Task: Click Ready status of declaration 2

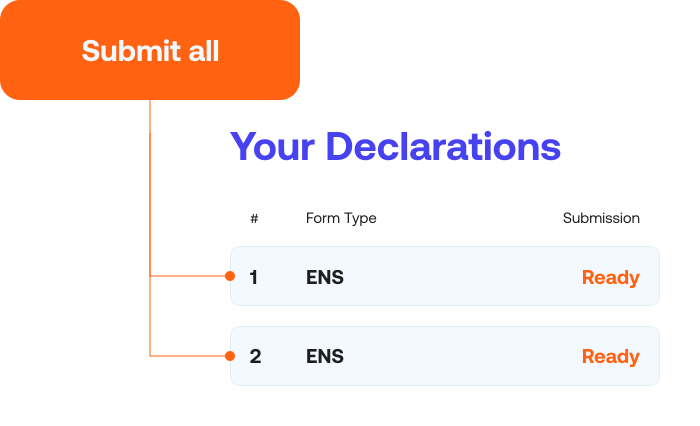Action: 610,357
